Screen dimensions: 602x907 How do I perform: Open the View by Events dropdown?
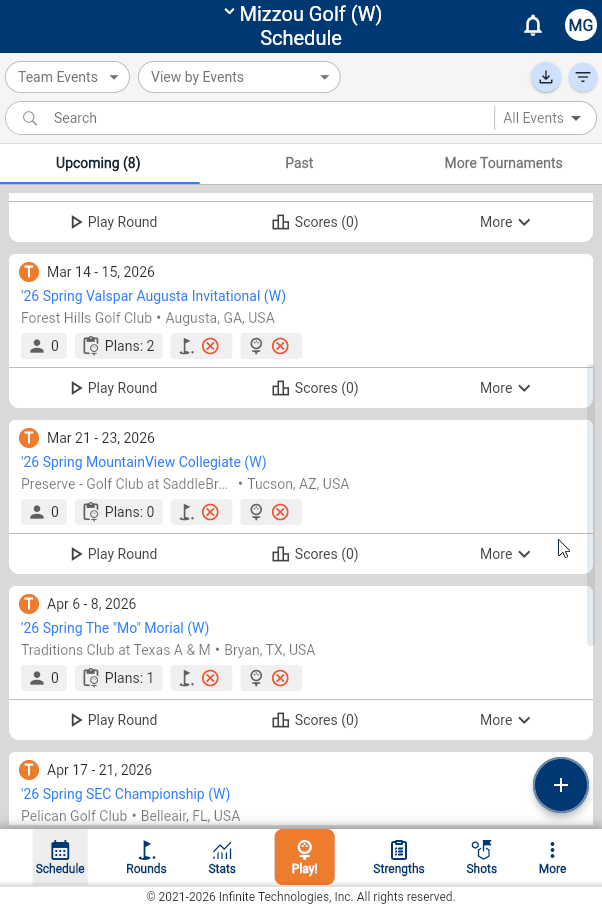(x=239, y=77)
